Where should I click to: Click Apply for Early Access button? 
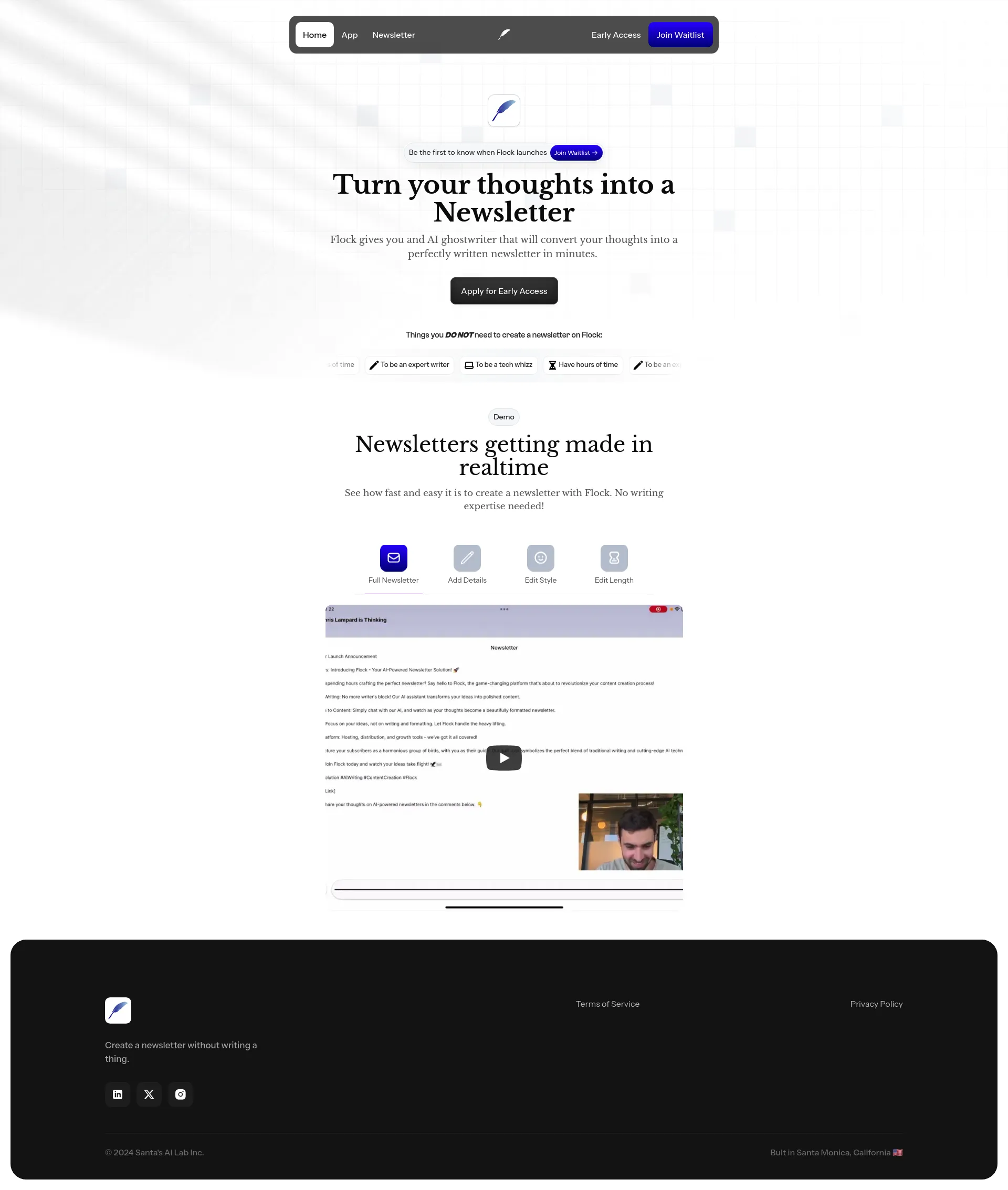504,291
